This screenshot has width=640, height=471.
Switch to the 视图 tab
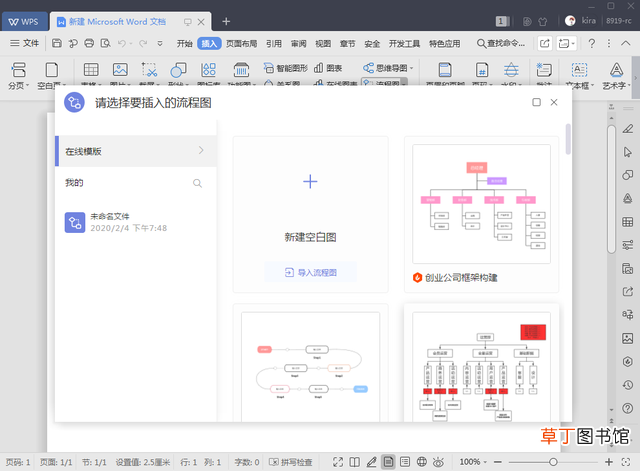point(323,43)
